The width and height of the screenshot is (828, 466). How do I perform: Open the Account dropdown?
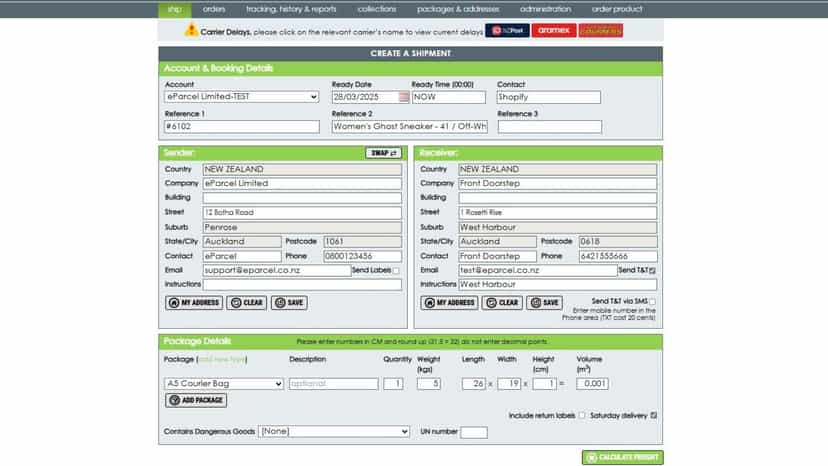pyautogui.click(x=241, y=97)
